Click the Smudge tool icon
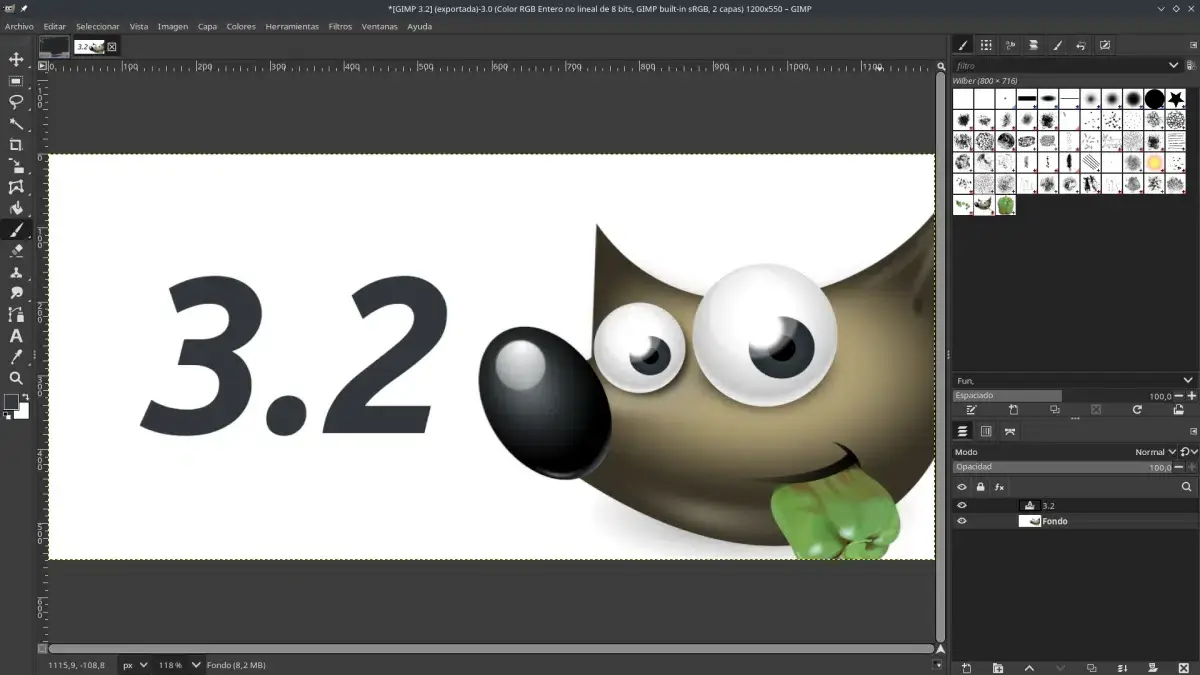This screenshot has width=1200, height=675. click(x=16, y=292)
